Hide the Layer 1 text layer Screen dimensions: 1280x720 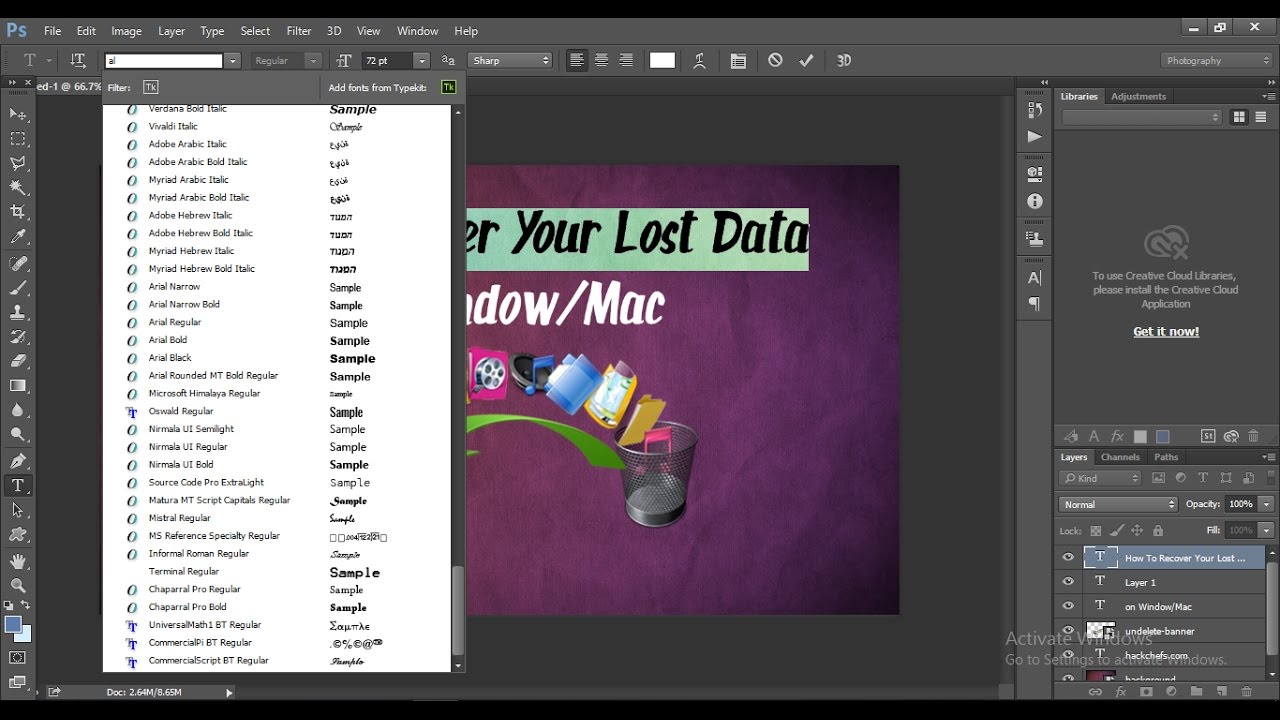click(x=1068, y=582)
